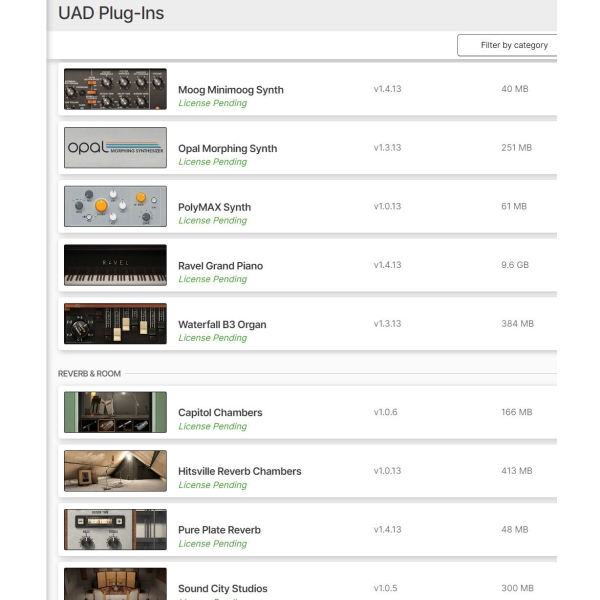The width and height of the screenshot is (600, 600).
Task: Click the 40 MB size value
Action: tap(515, 89)
